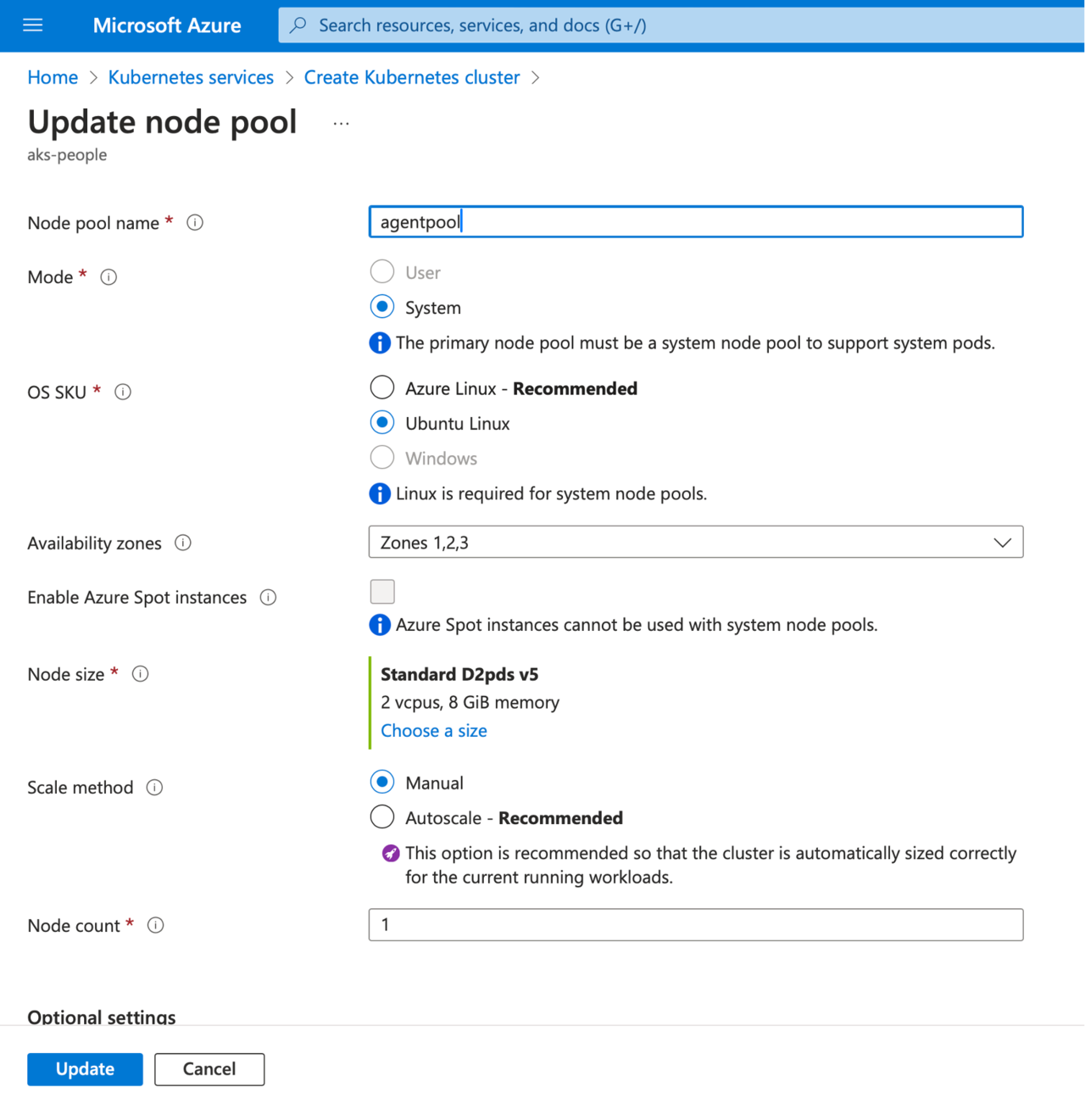Select Azure Linux OS SKU option
The image size is (1085, 1120).
382,388
